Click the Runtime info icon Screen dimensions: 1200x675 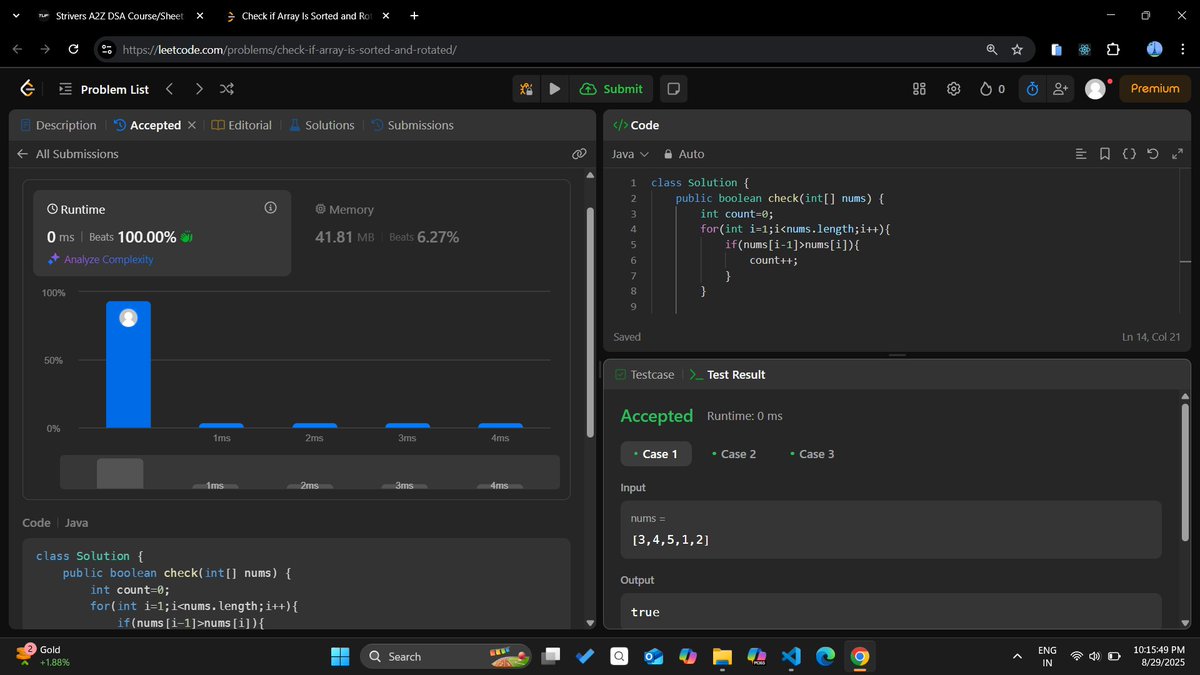(270, 208)
